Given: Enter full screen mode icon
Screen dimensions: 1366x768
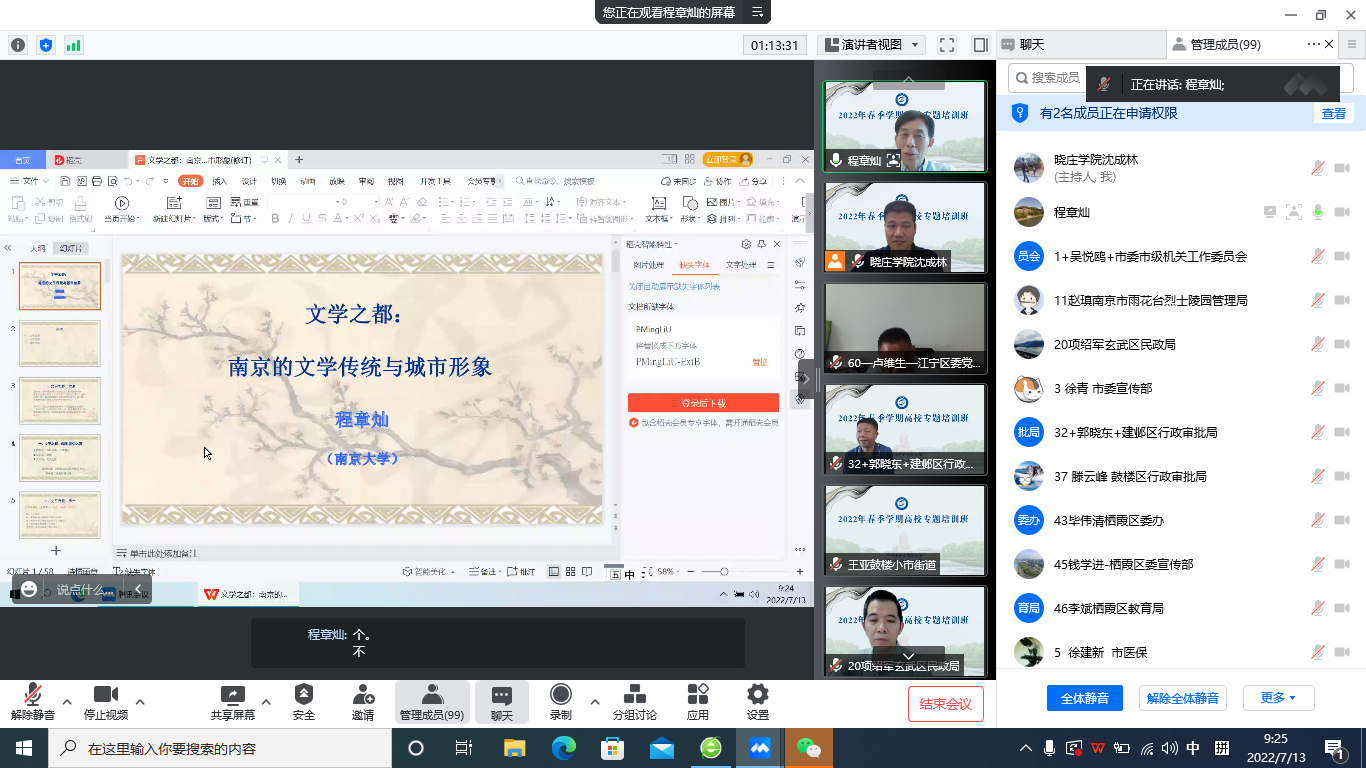Looking at the screenshot, I should point(947,45).
